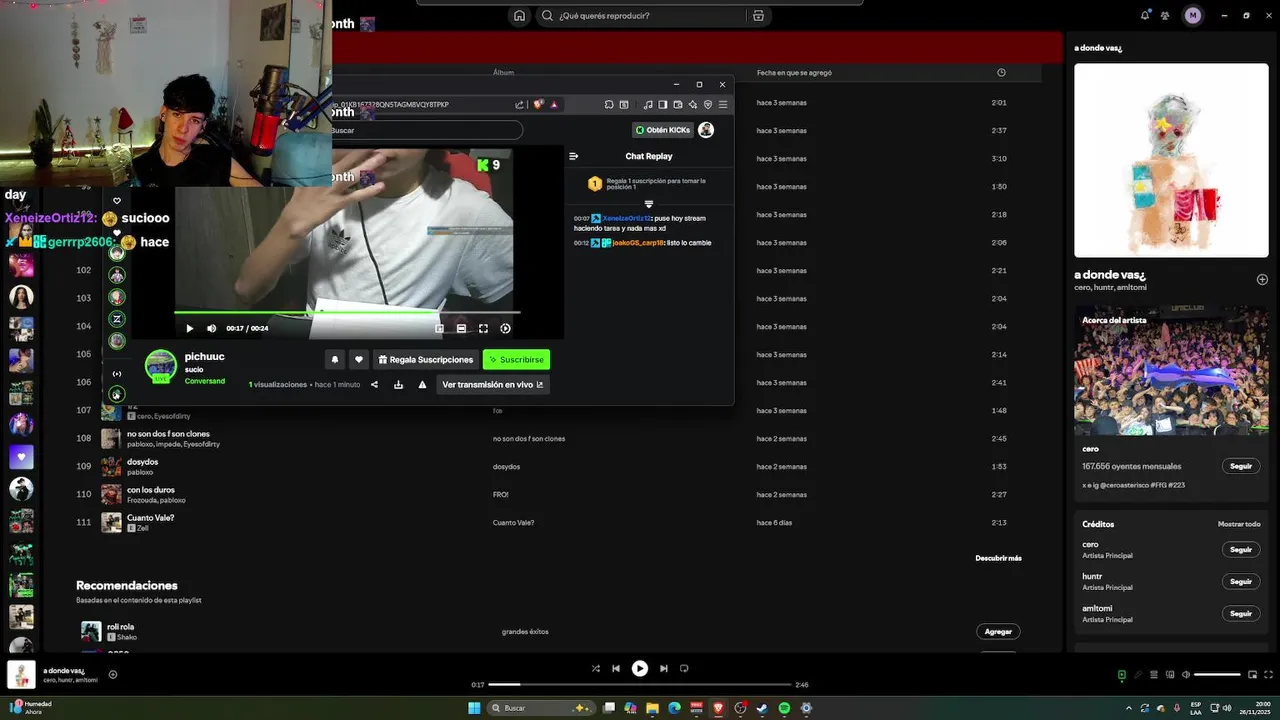Open Brave Leo AI sparkle icon
The height and width of the screenshot is (720, 1280).
tap(694, 104)
